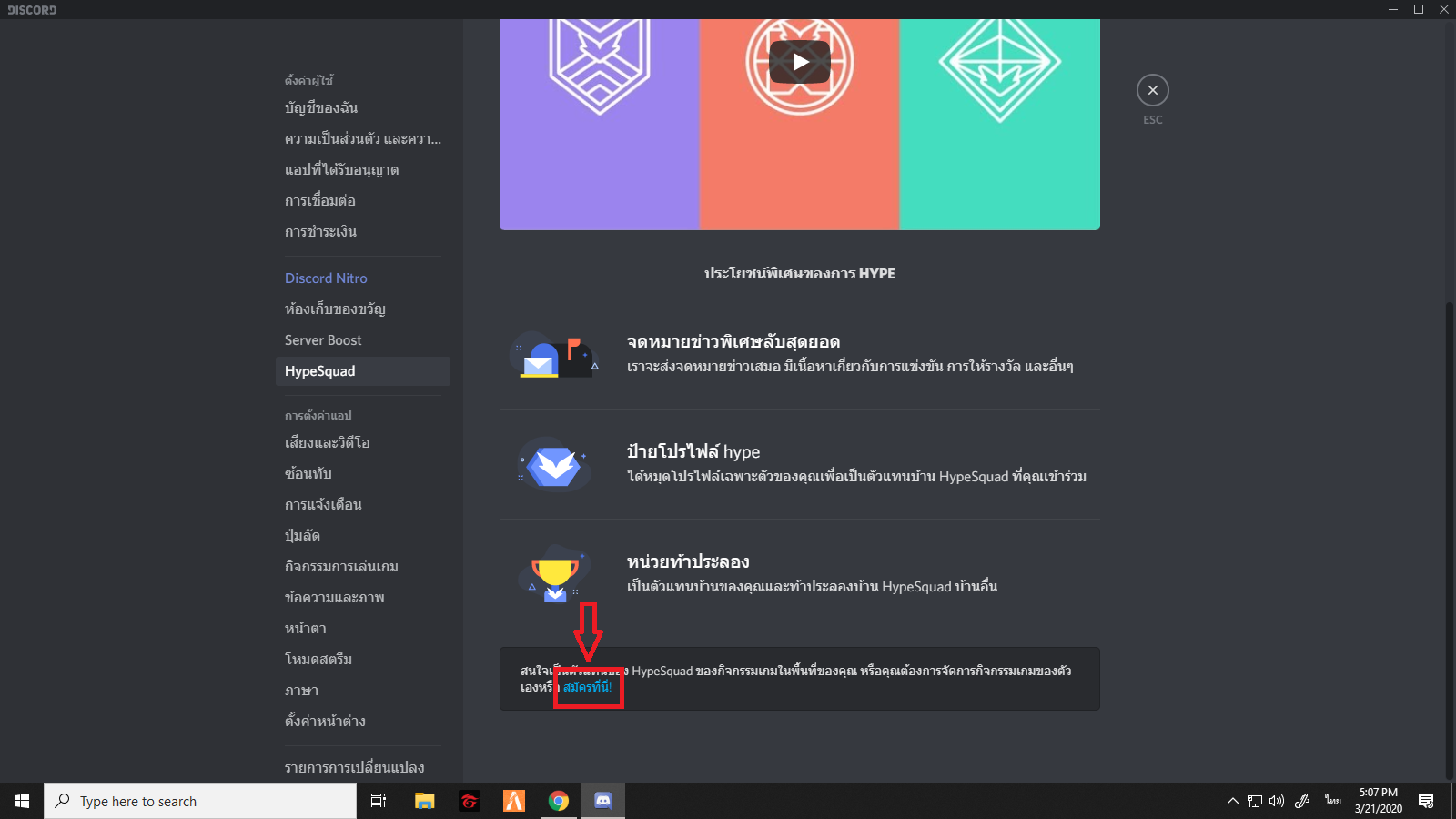Open the red Garena taskbar app
The width and height of the screenshot is (1456, 819).
pyautogui.click(x=470, y=801)
